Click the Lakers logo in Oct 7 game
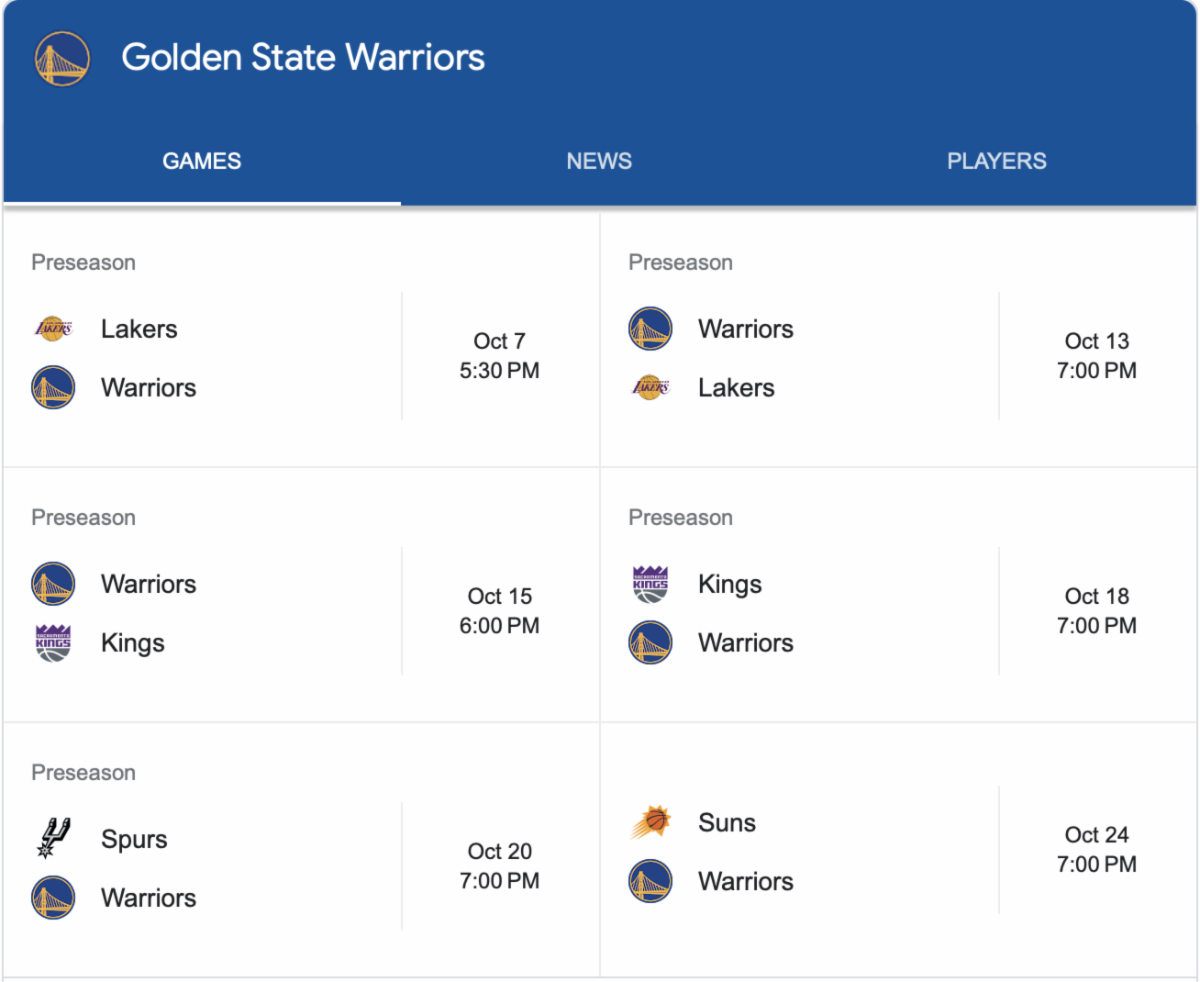The width and height of the screenshot is (1200, 982). click(53, 328)
